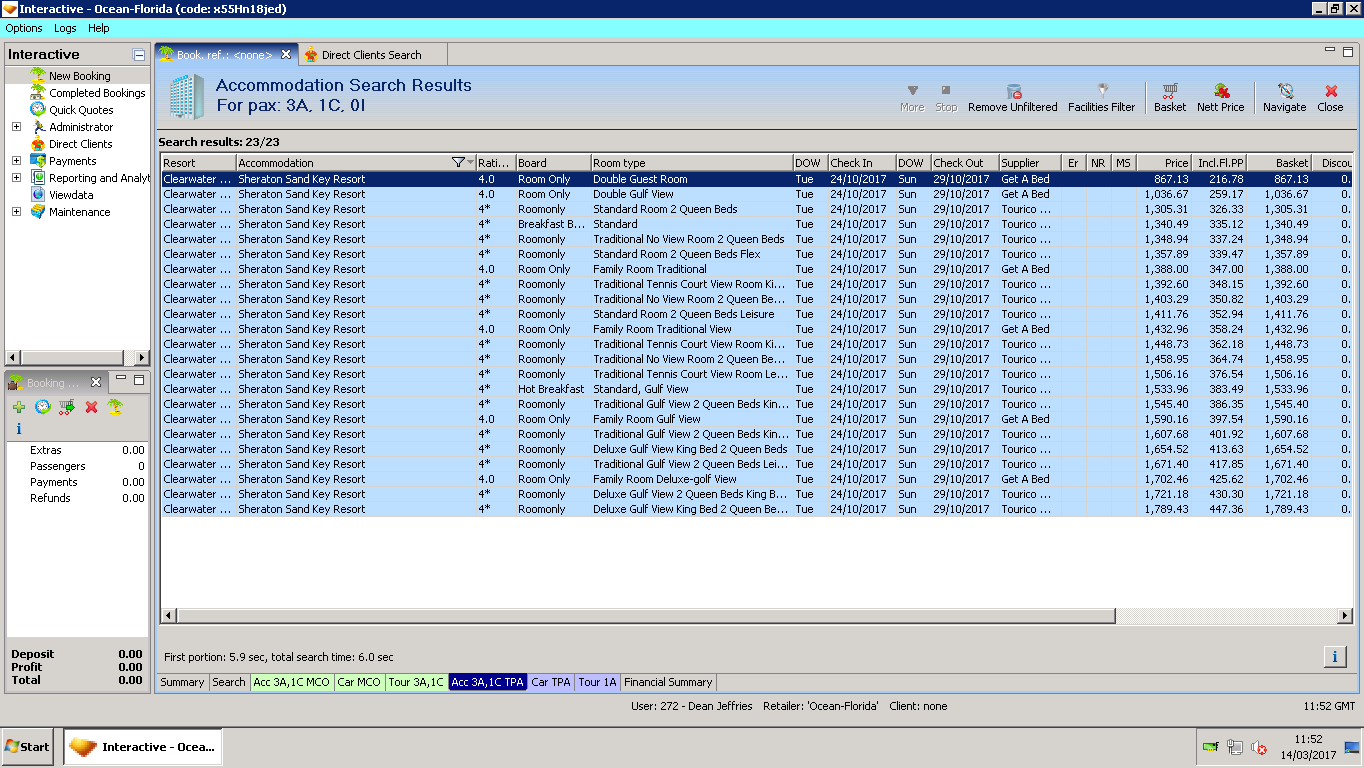Click the green plus icon in Booking panel
Viewport: 1364px width, 768px height.
[x=19, y=407]
